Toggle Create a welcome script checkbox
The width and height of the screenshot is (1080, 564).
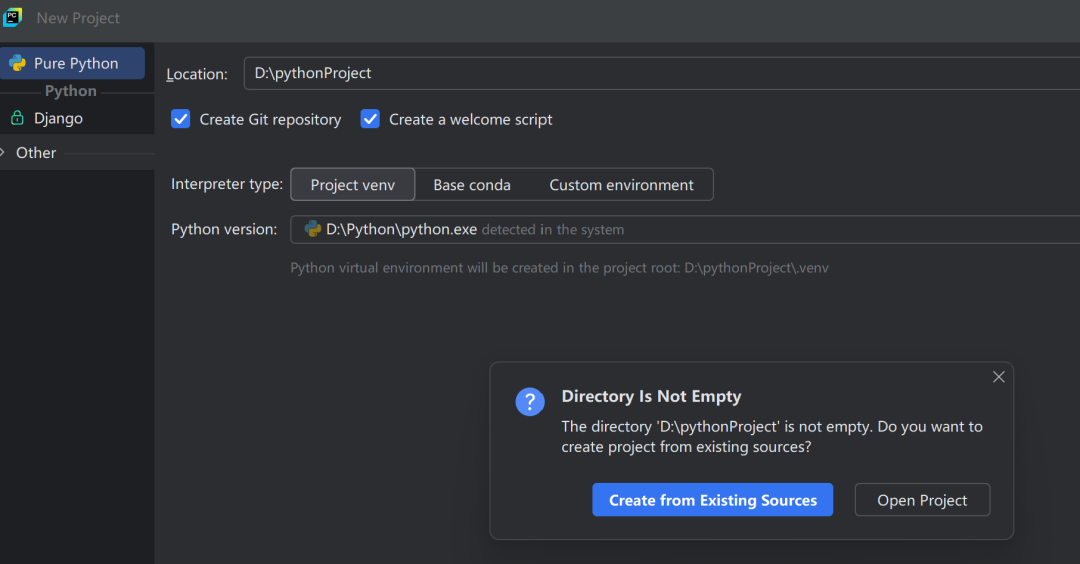pyautogui.click(x=370, y=119)
